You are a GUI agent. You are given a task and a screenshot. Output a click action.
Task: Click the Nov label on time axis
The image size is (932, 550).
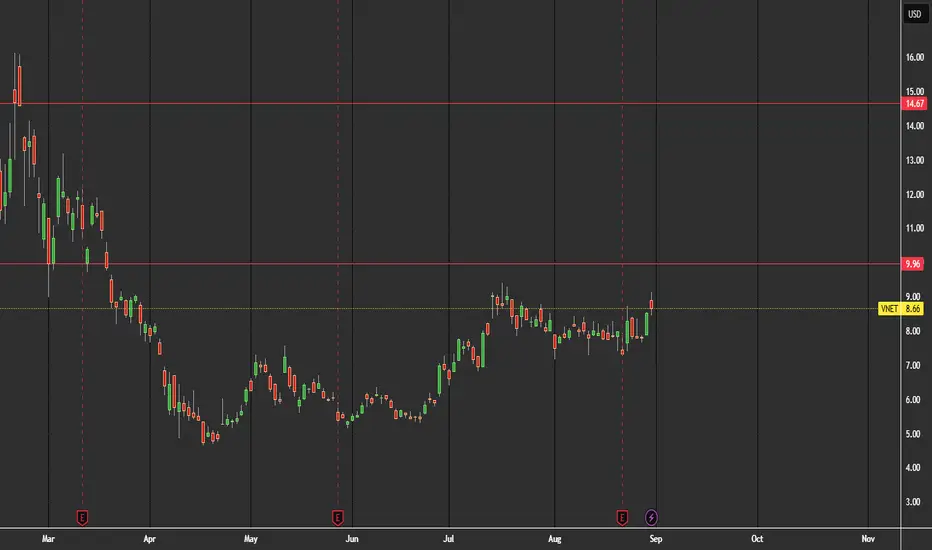point(868,539)
